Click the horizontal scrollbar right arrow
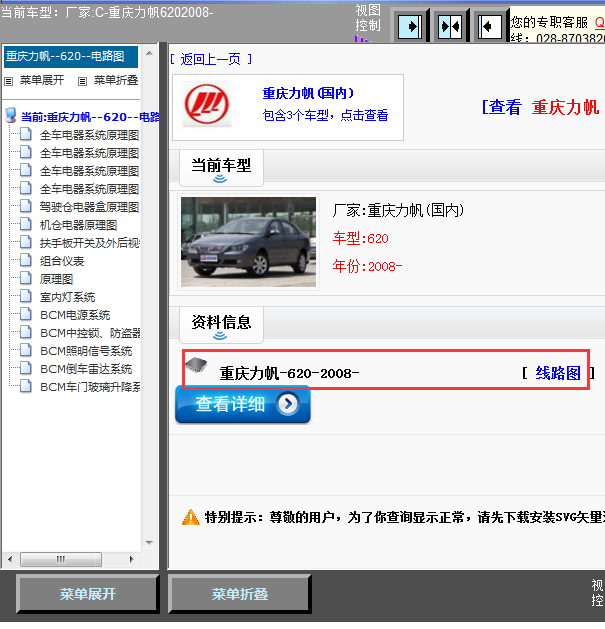The image size is (605, 629). (x=131, y=559)
